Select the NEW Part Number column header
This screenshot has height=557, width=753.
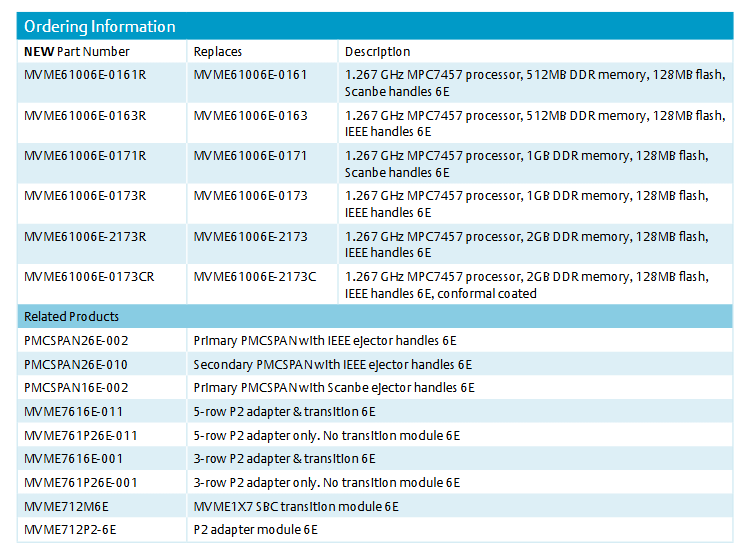tap(77, 51)
